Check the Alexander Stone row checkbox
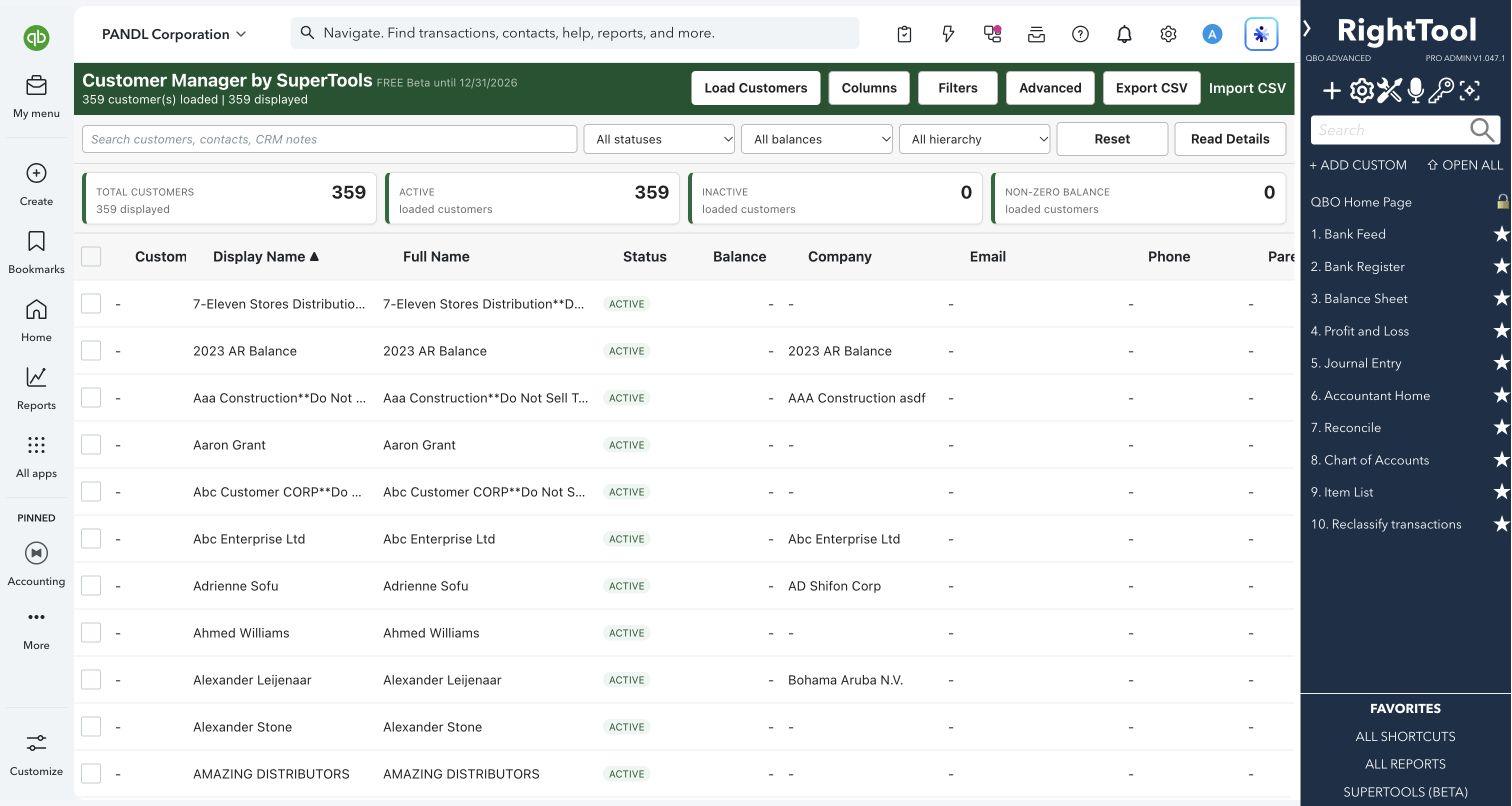The width and height of the screenshot is (1512, 806). pos(91,727)
